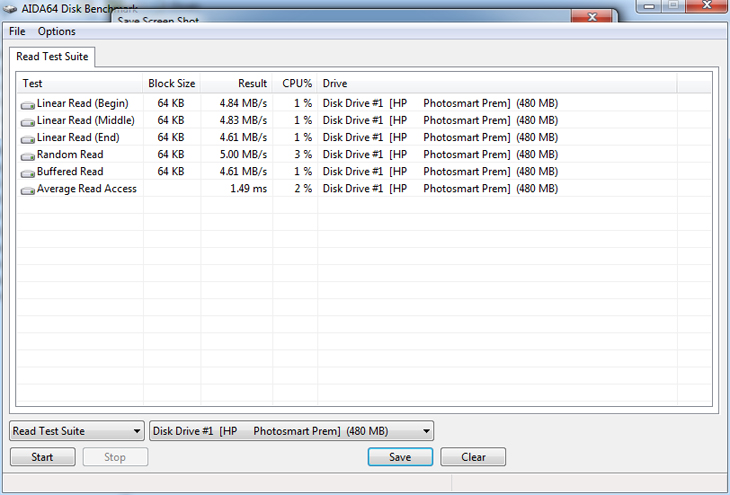Viewport: 730px width, 495px height.
Task: Open the Options menu
Action: (56, 32)
